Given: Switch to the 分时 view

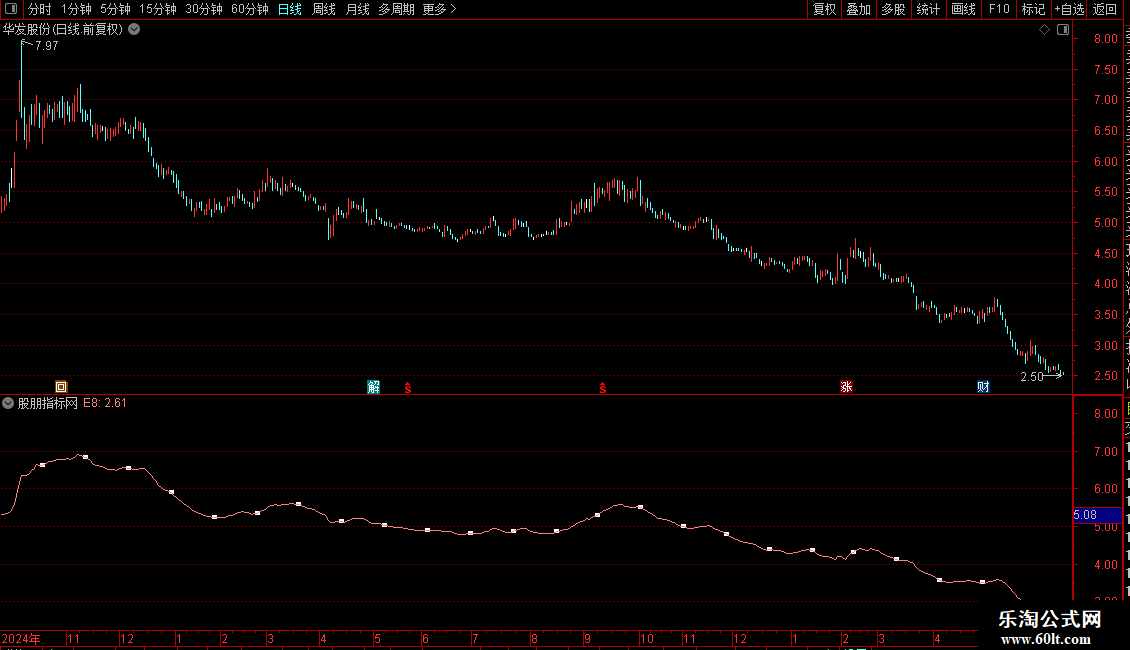Looking at the screenshot, I should 40,9.
